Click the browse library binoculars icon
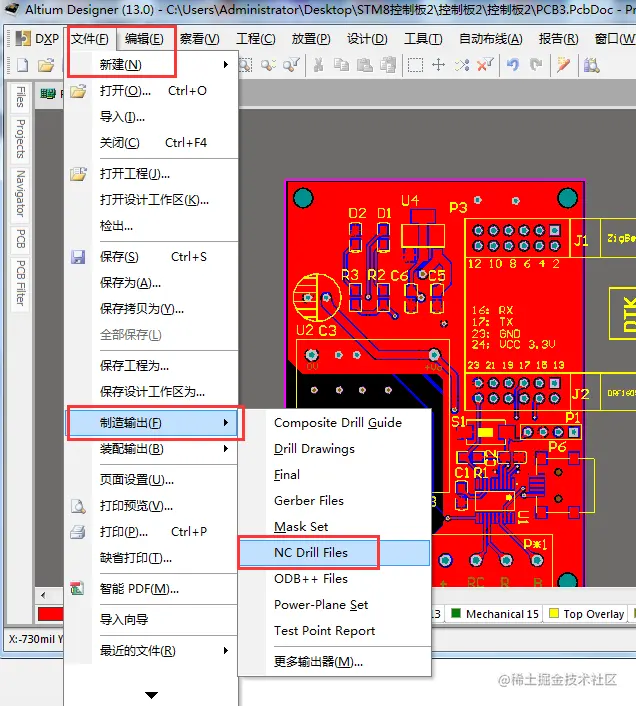 pyautogui.click(x=591, y=65)
